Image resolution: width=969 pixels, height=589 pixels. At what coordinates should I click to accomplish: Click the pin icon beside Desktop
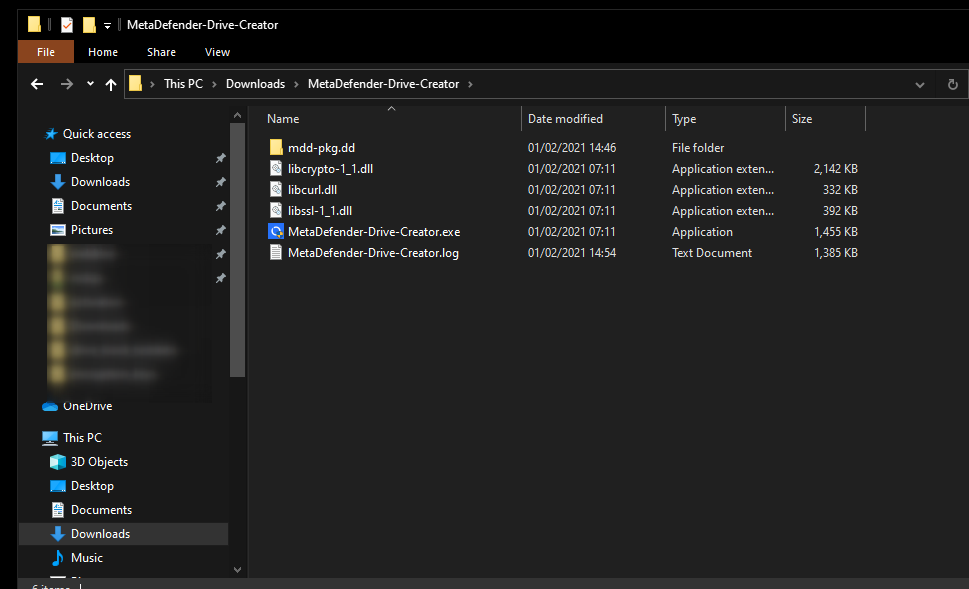coord(220,158)
